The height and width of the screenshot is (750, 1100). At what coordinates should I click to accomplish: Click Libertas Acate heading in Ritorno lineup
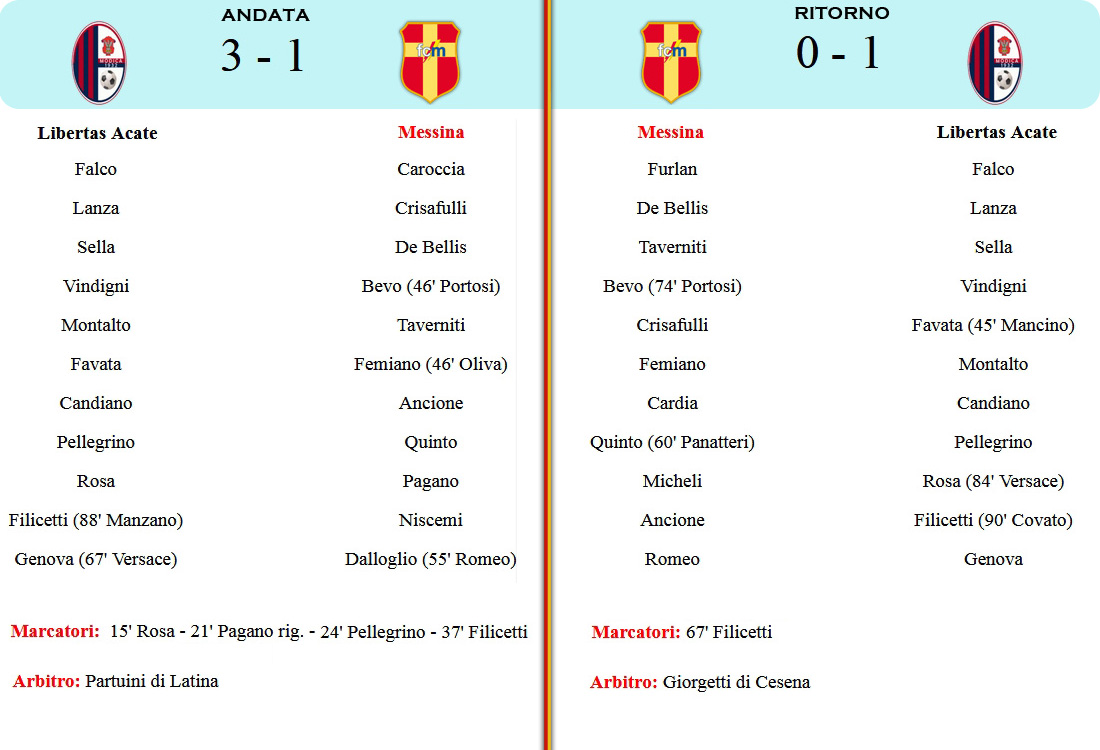(997, 132)
